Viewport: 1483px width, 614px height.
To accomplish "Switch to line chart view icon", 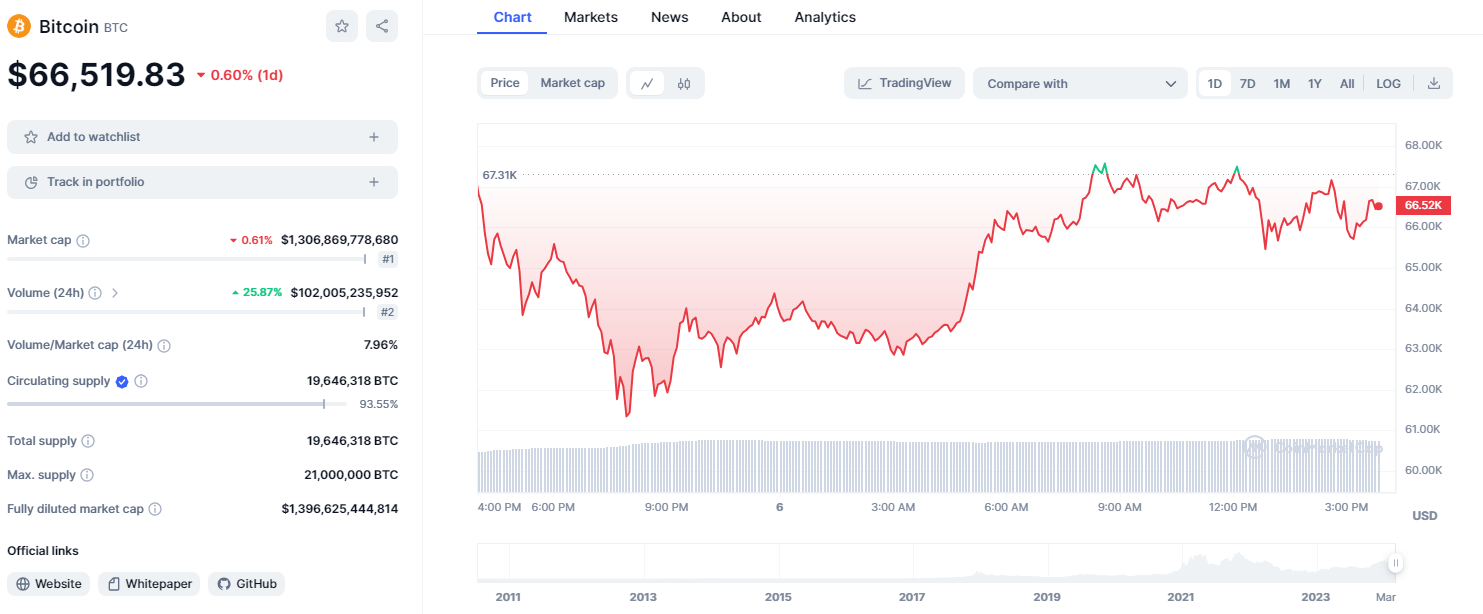I will [647, 84].
